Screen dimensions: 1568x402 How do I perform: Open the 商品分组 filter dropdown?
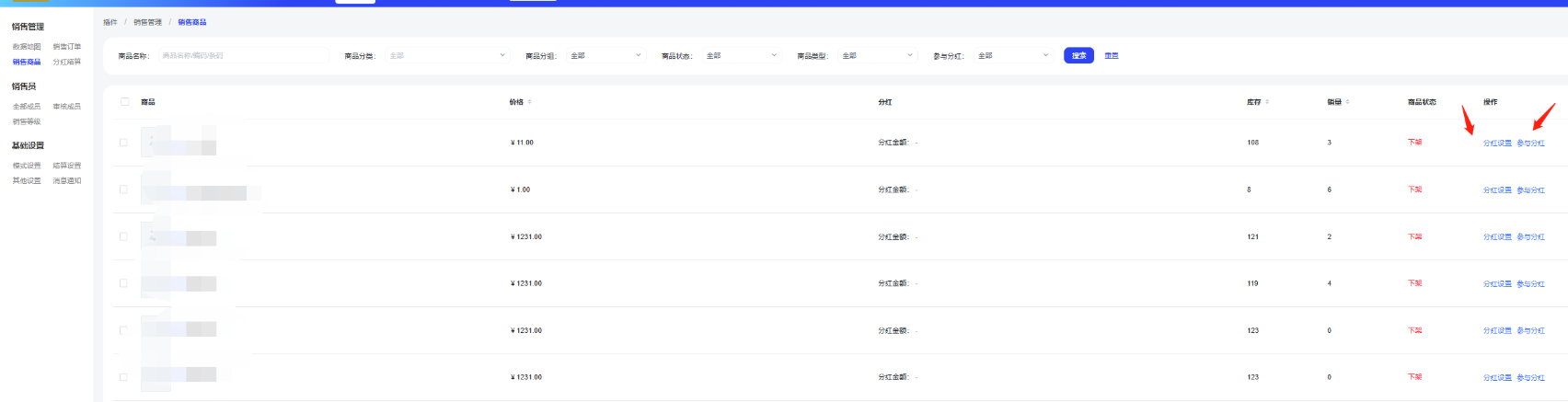coord(605,56)
